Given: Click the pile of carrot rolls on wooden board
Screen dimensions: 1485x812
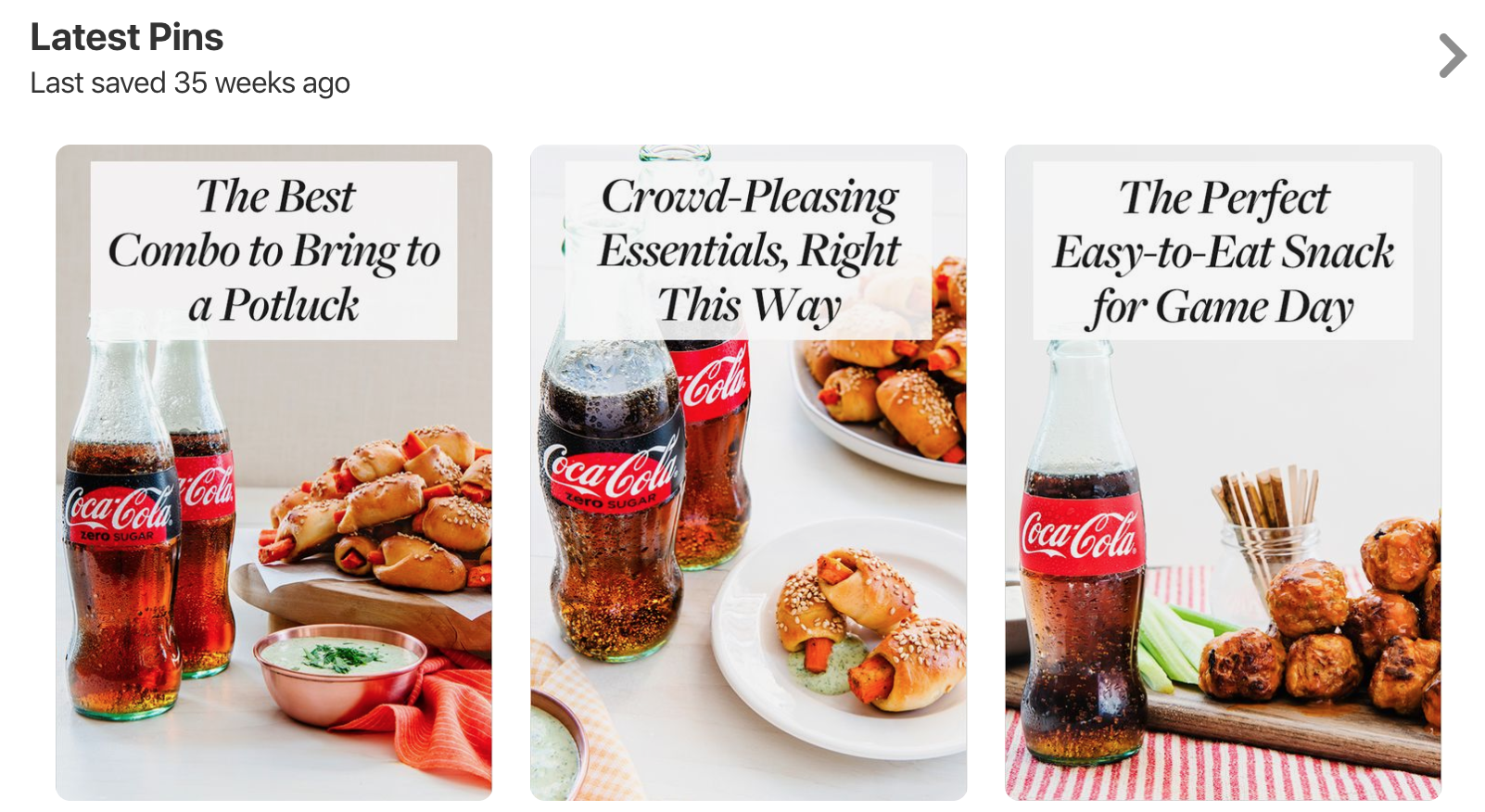Looking at the screenshot, I should click(389, 514).
